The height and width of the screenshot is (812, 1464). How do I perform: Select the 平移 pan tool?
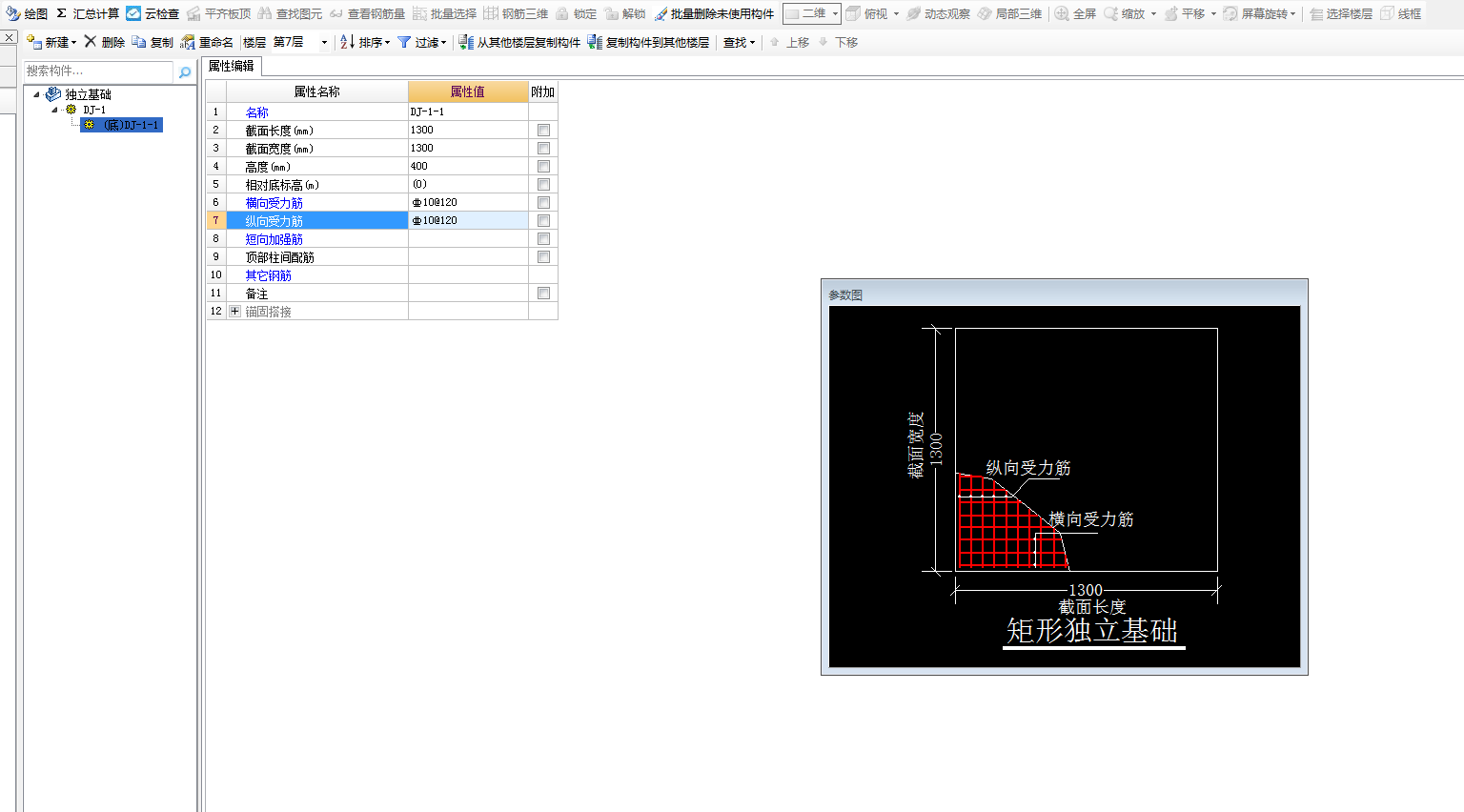1184,13
